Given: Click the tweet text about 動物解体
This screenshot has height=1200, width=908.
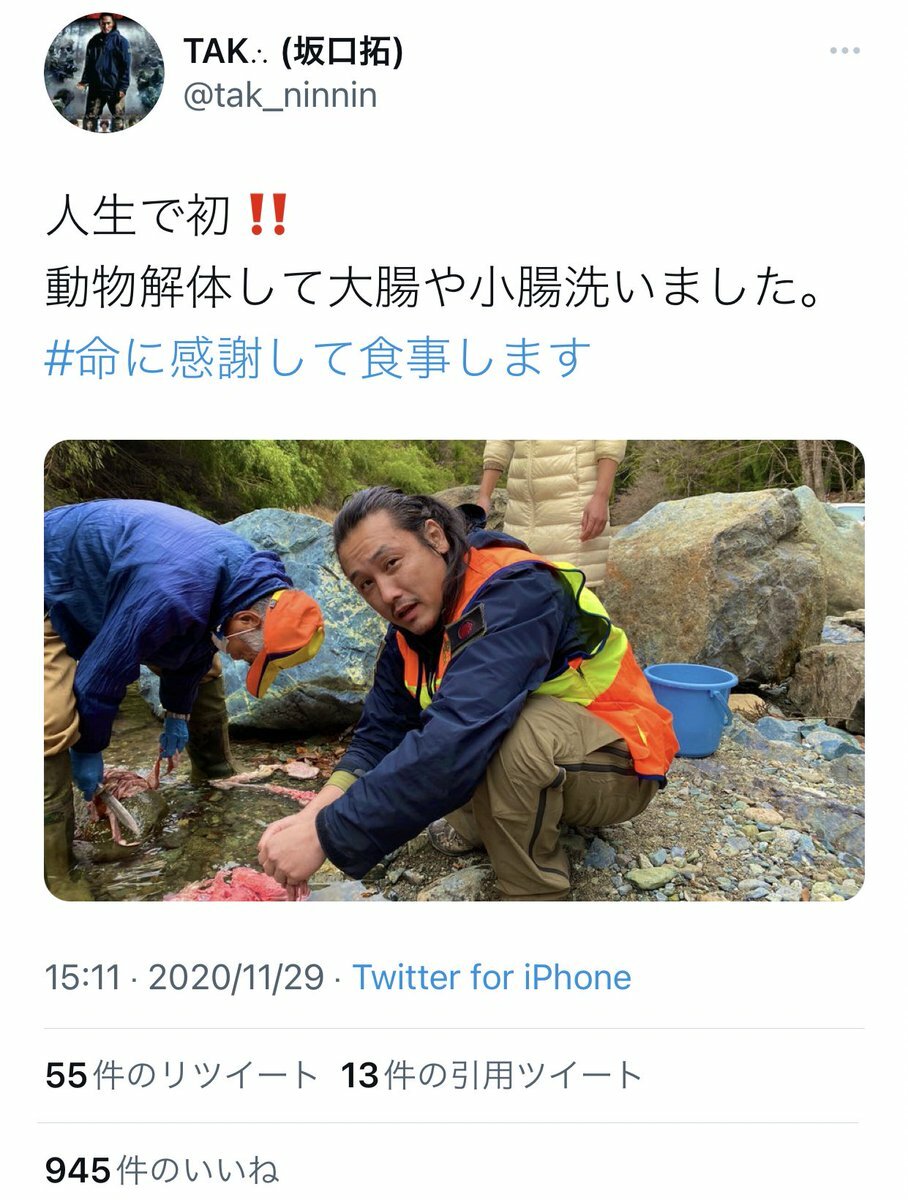Looking at the screenshot, I should [435, 288].
